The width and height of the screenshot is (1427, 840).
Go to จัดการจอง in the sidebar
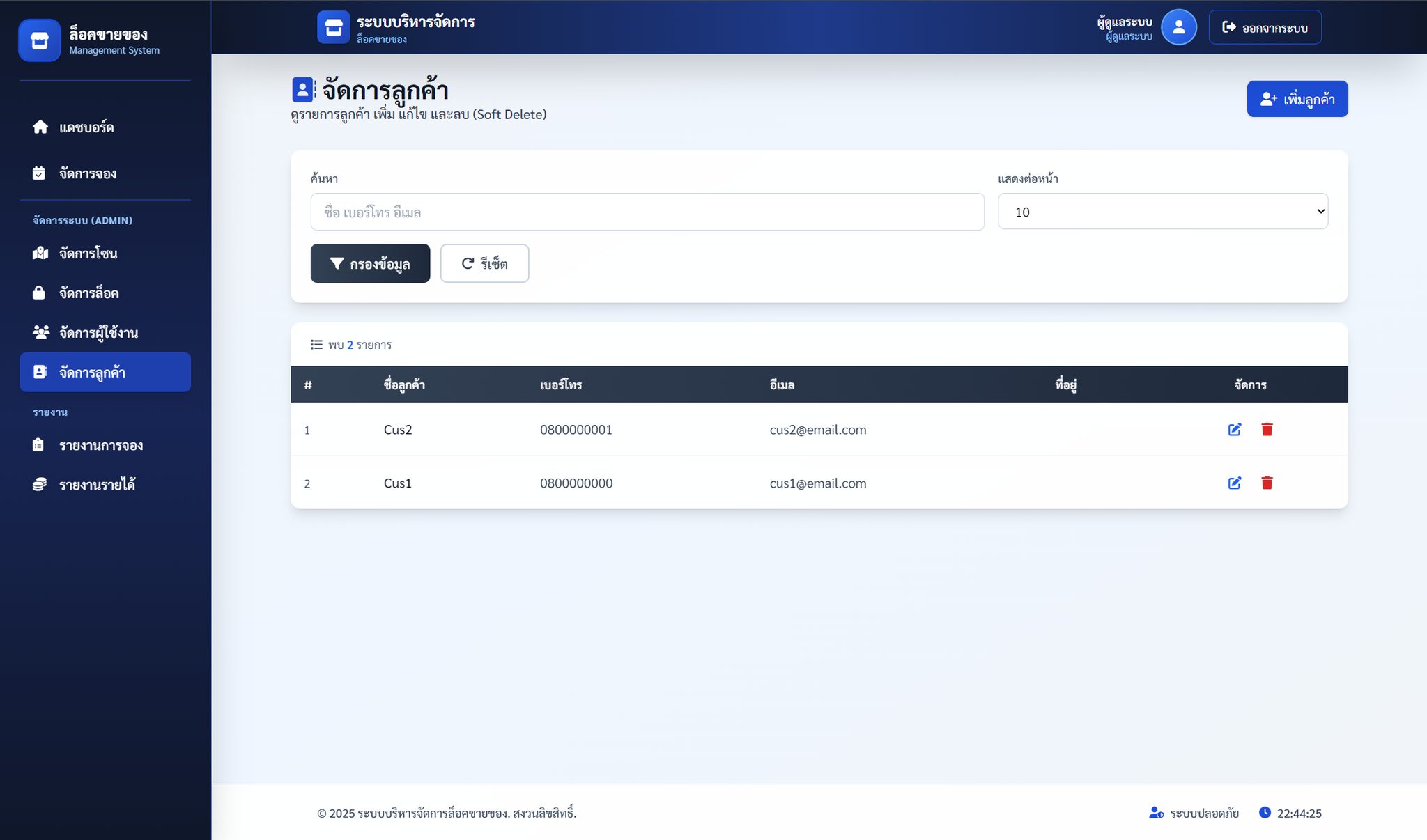[87, 173]
